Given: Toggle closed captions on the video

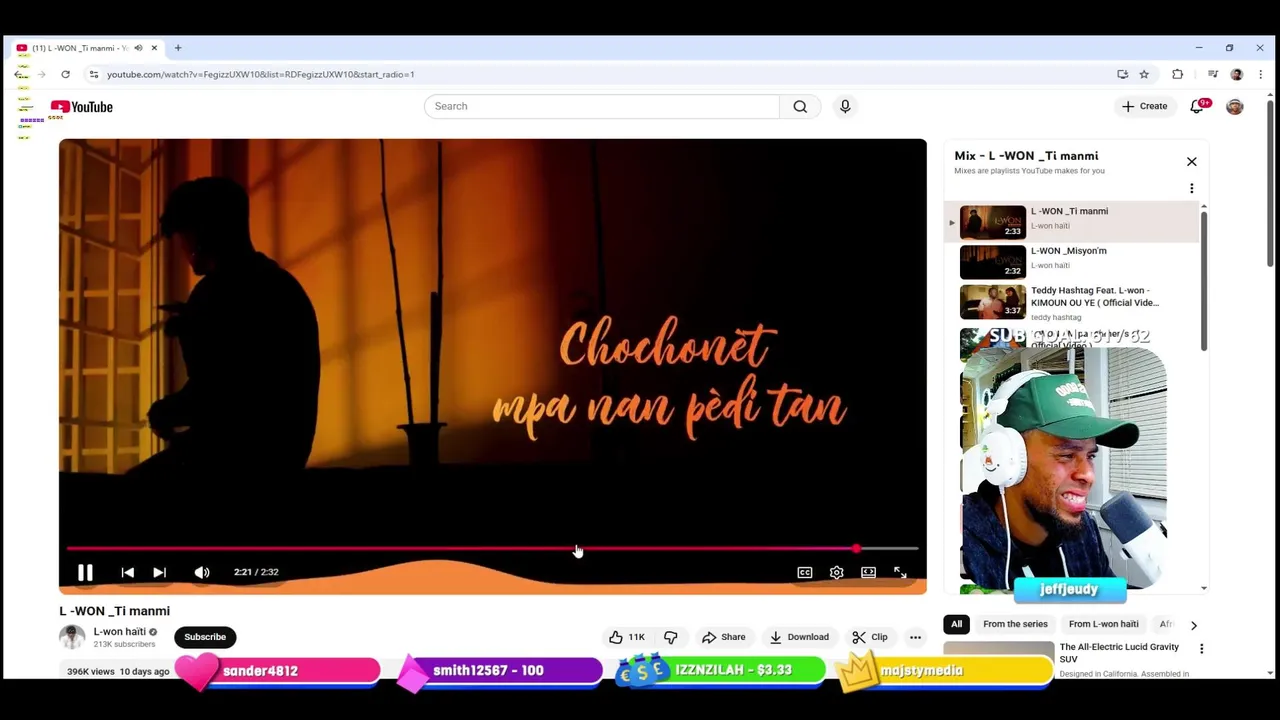Looking at the screenshot, I should (x=805, y=572).
